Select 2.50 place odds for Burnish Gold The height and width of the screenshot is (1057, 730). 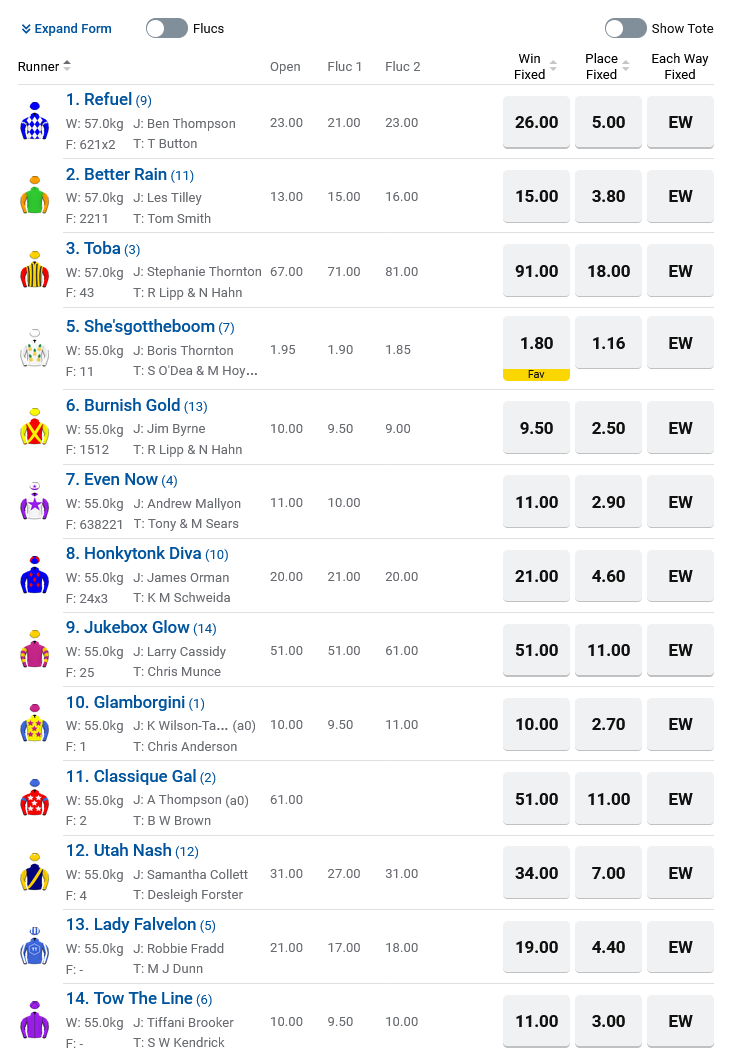point(608,428)
